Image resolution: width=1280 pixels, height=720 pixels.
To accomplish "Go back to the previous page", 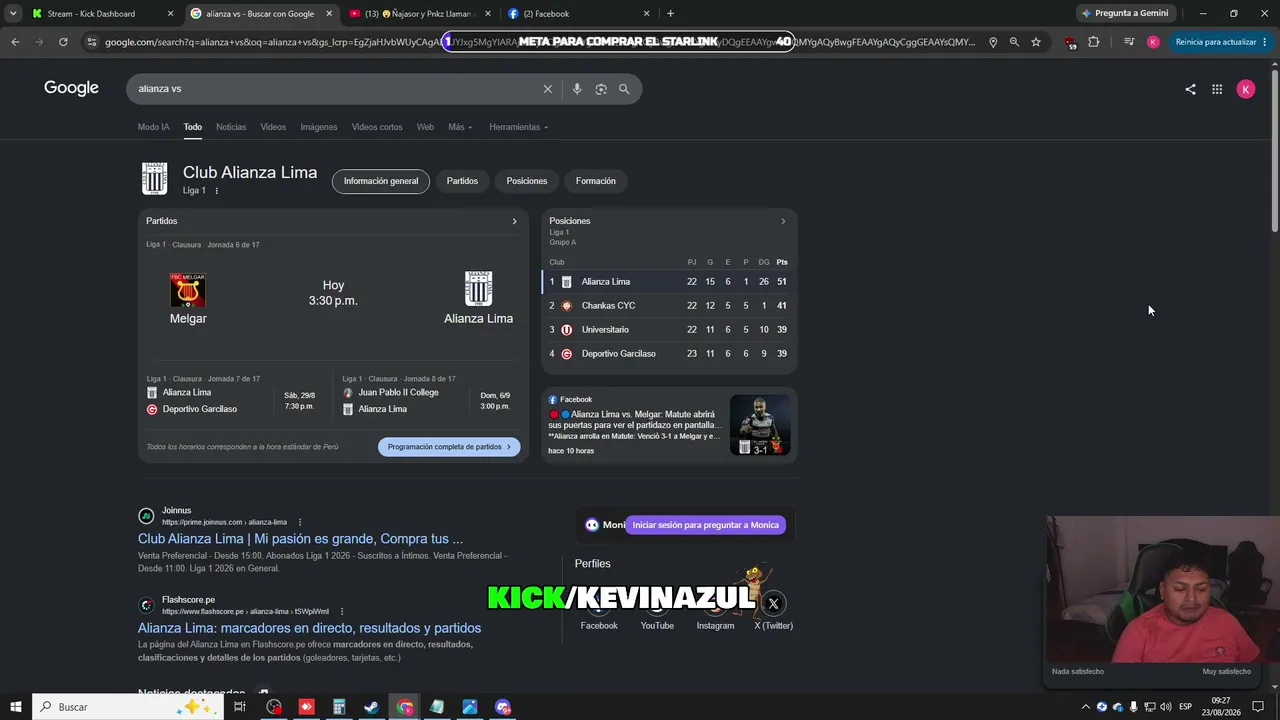I will coord(15,42).
